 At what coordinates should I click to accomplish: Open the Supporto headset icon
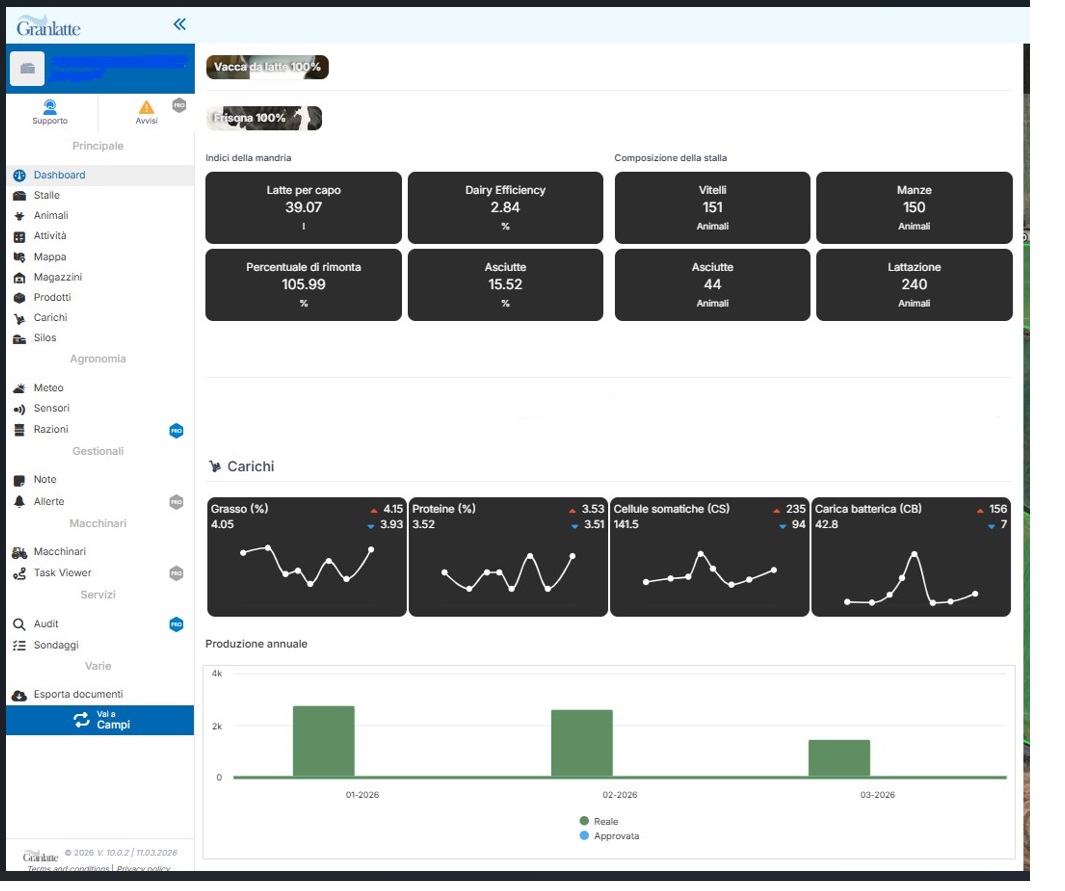(50, 106)
